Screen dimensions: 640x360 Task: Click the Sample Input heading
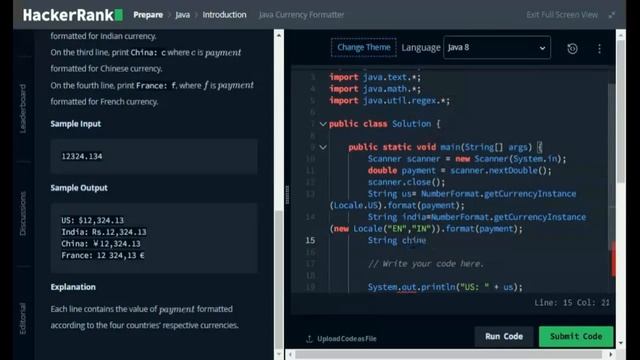[x=76, y=124]
